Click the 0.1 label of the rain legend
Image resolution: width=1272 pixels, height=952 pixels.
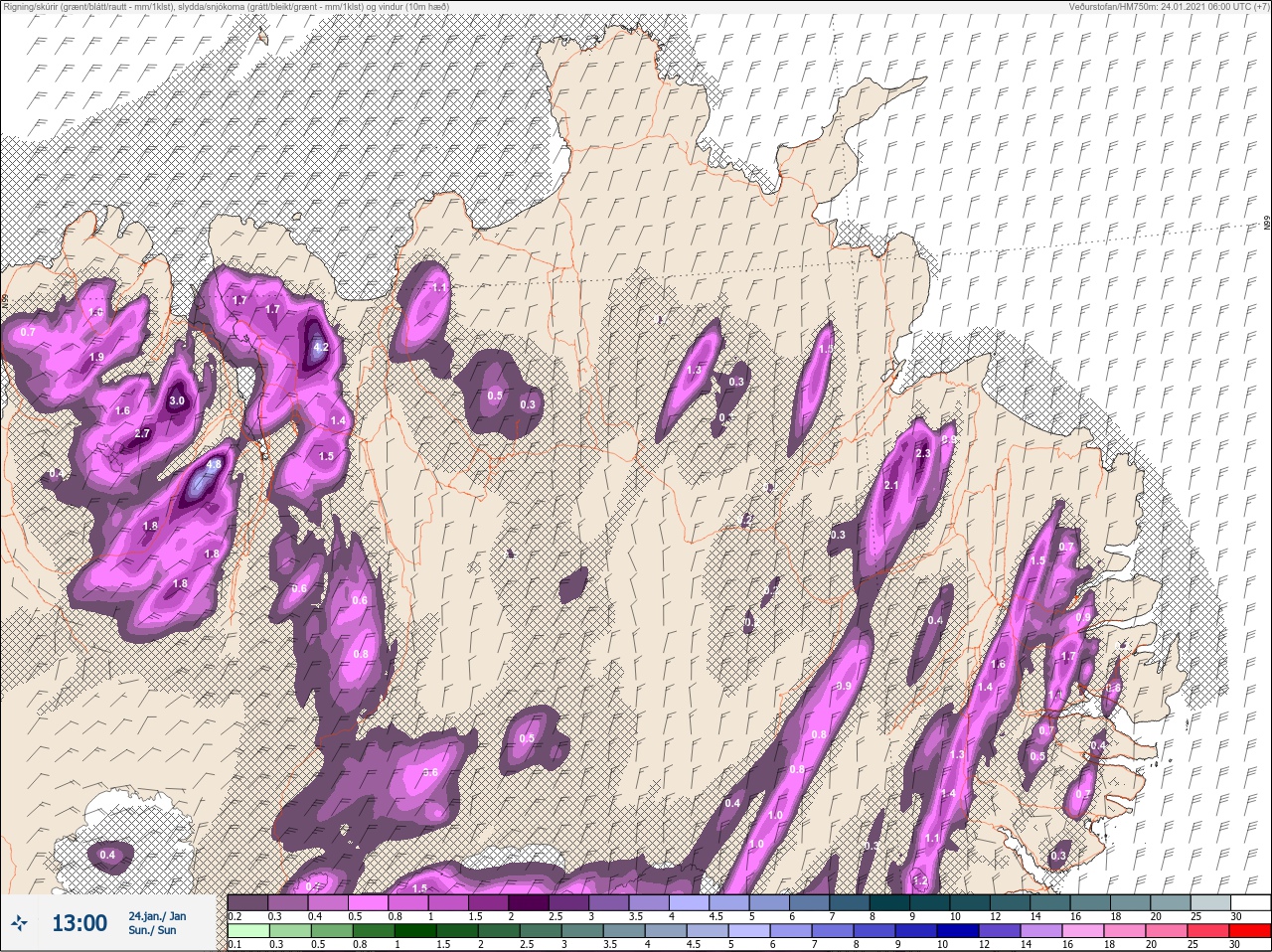[235, 945]
